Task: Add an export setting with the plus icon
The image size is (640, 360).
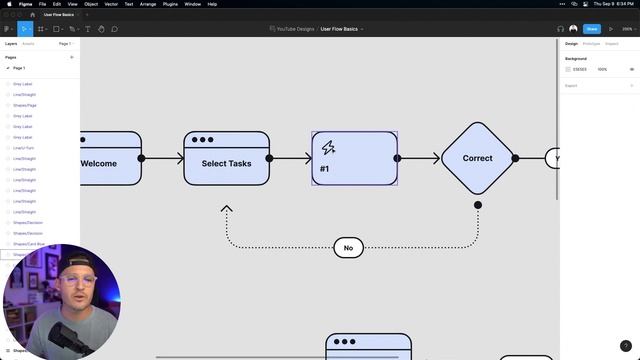Action: [x=632, y=86]
